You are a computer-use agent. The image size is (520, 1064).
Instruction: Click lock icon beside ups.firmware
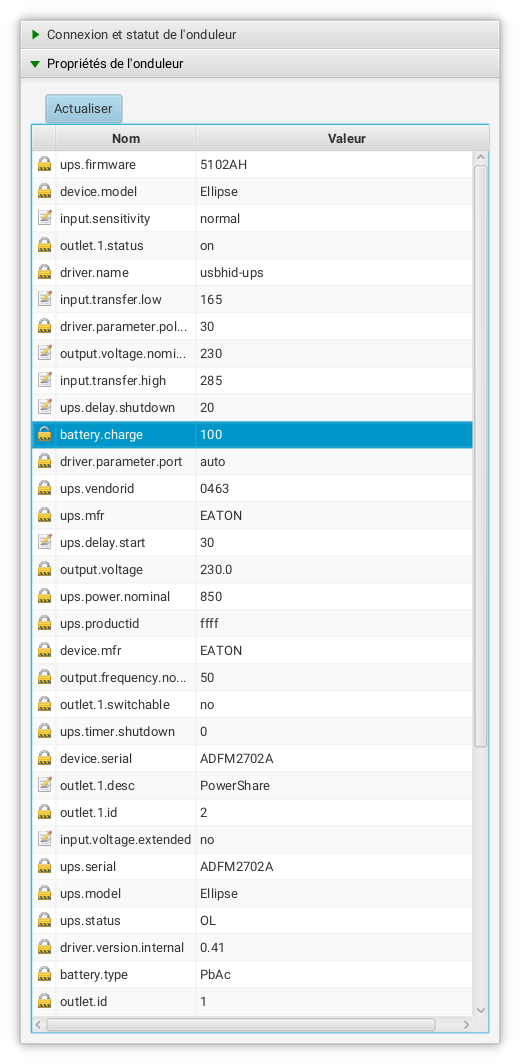[45, 164]
